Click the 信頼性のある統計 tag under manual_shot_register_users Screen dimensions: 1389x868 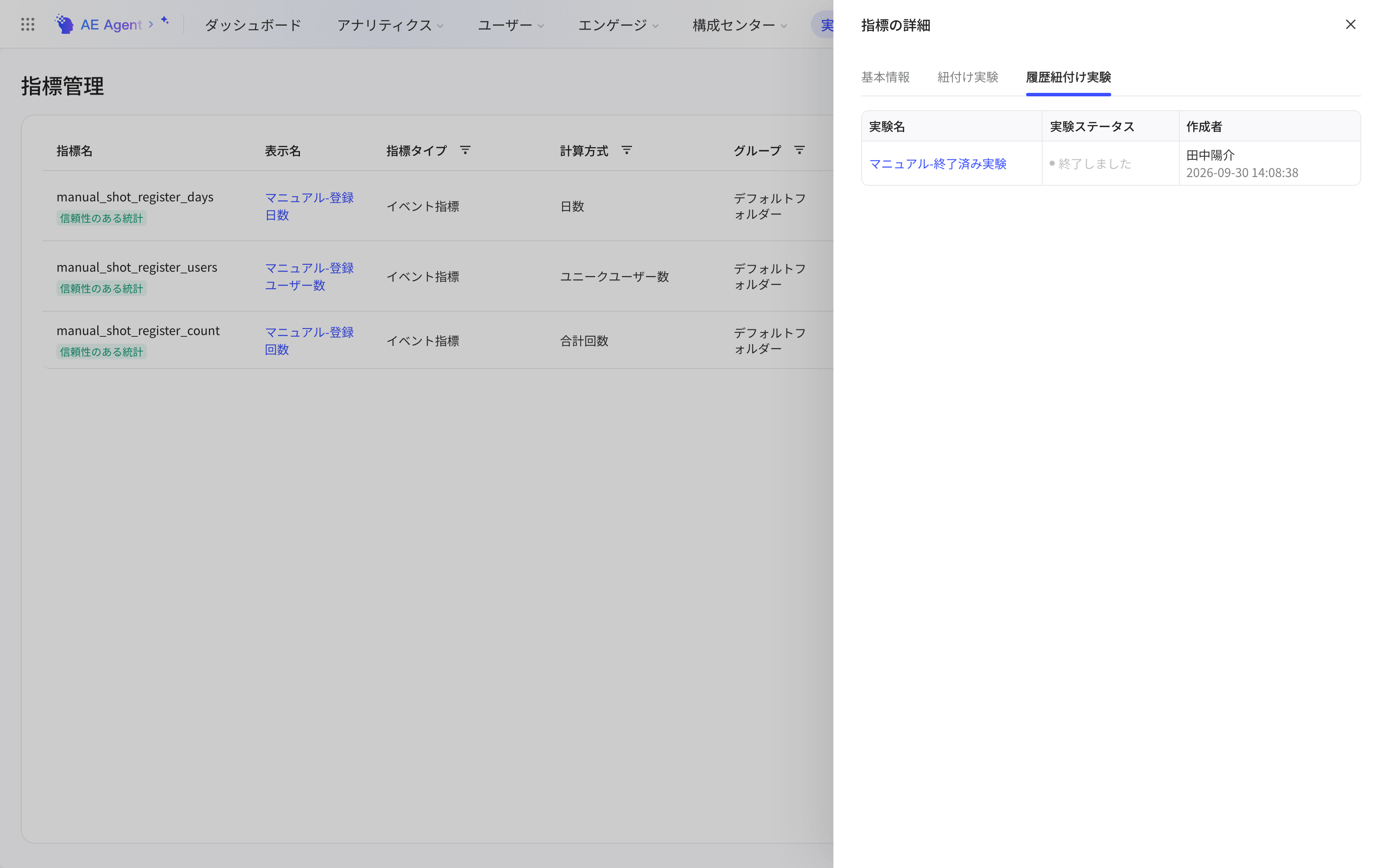(x=102, y=288)
